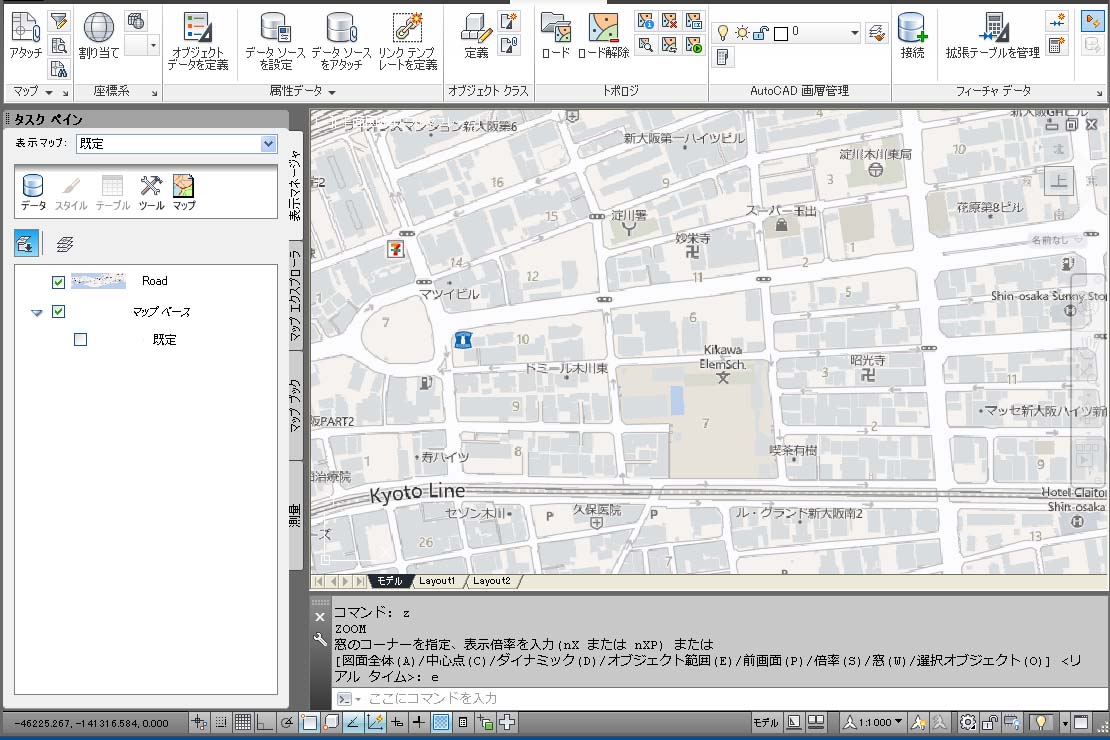Select the draw order layers icon
The width and height of the screenshot is (1110, 740).
64,244
